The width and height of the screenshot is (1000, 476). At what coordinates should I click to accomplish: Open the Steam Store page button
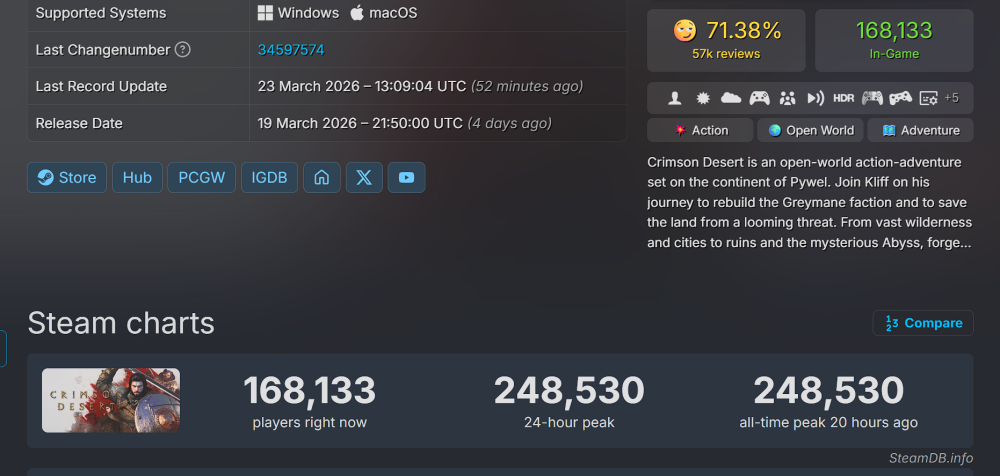(x=67, y=178)
